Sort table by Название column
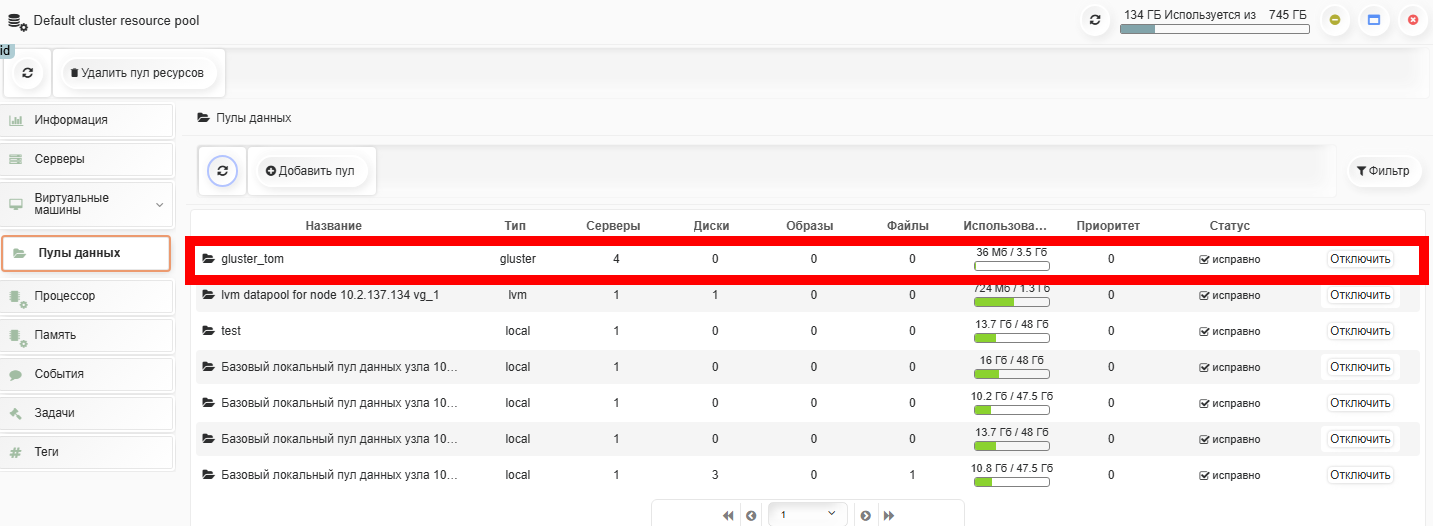 pyautogui.click(x=334, y=226)
